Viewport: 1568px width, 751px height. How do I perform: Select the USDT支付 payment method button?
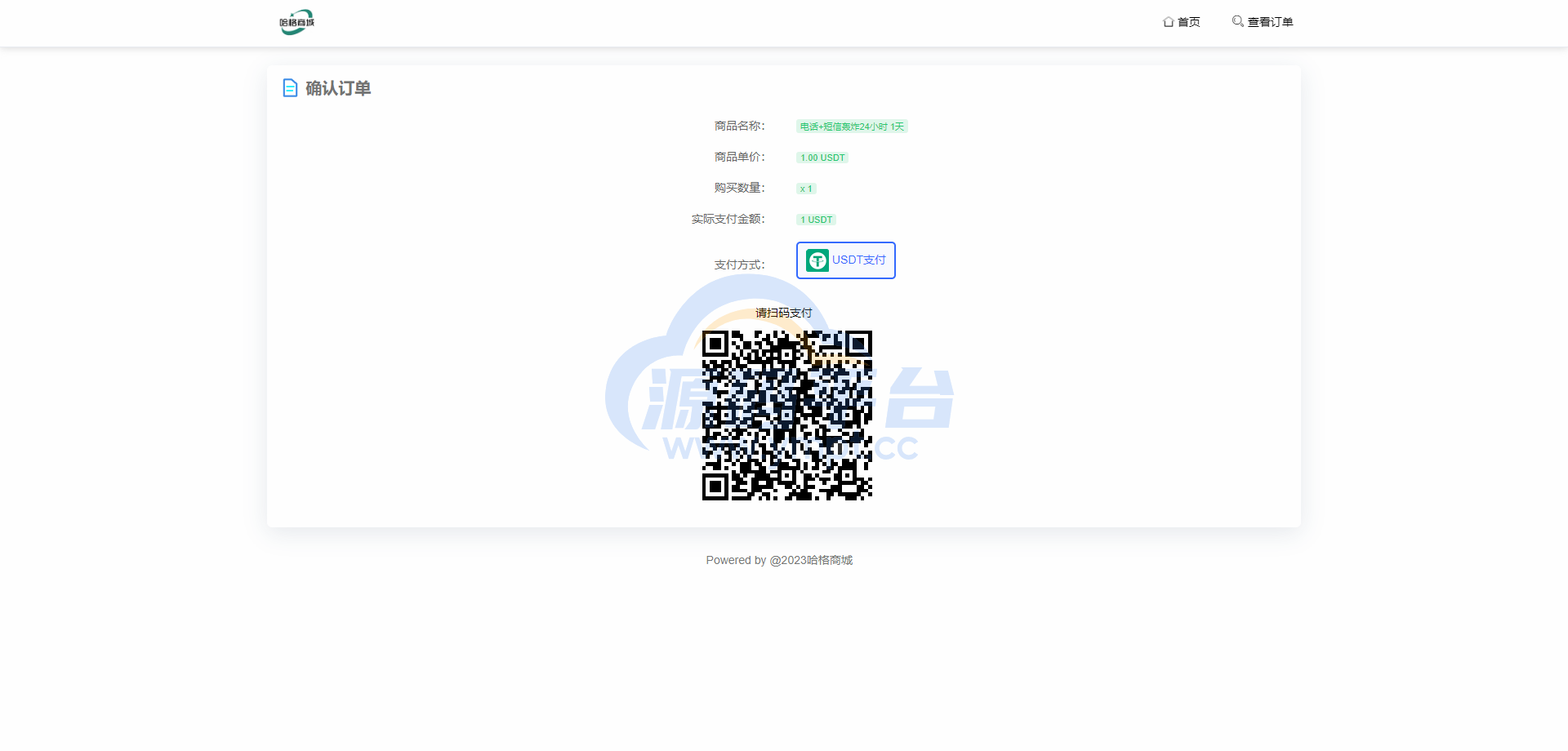click(x=846, y=260)
